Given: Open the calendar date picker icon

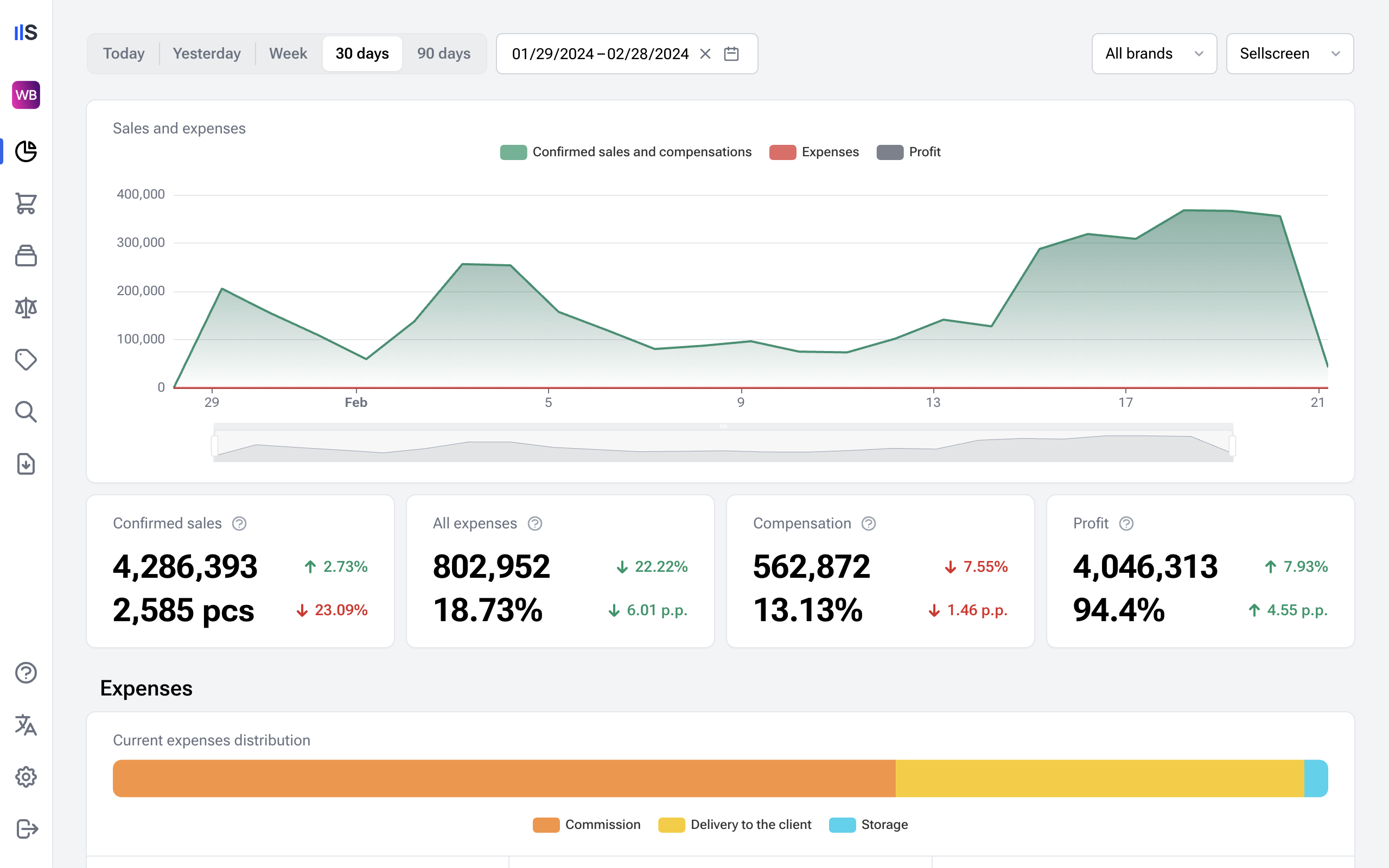Looking at the screenshot, I should (x=731, y=54).
